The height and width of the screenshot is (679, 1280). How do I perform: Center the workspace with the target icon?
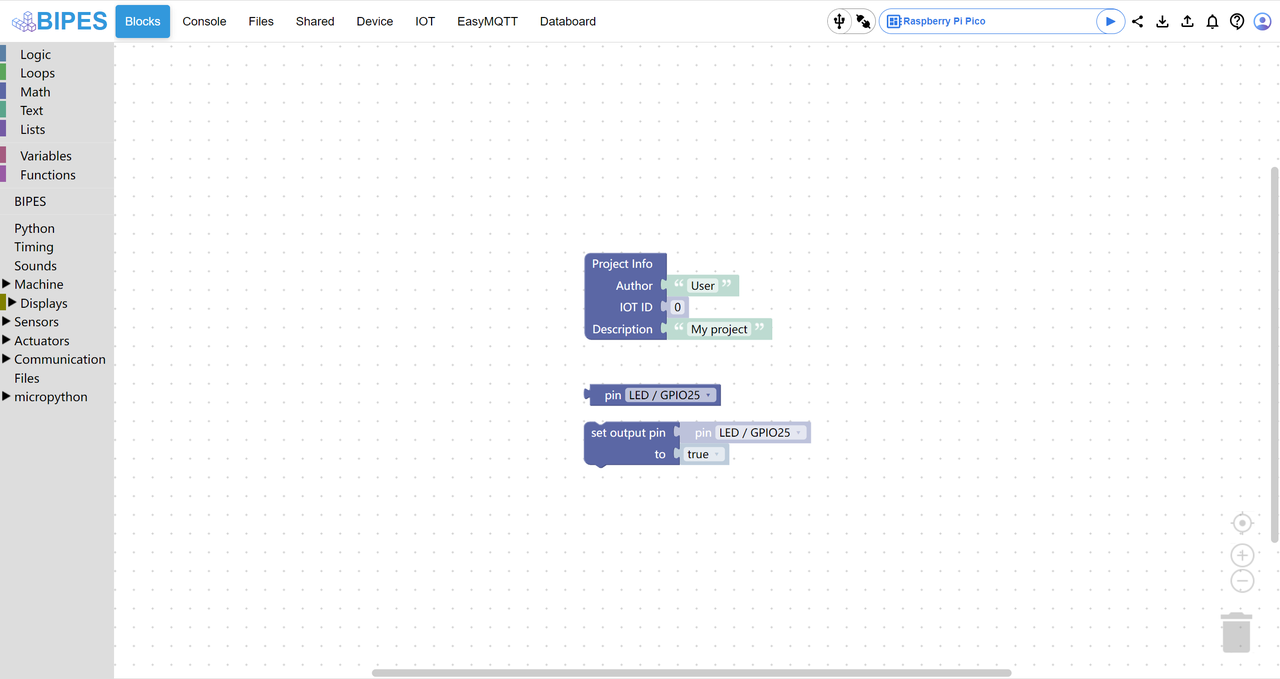(1242, 523)
